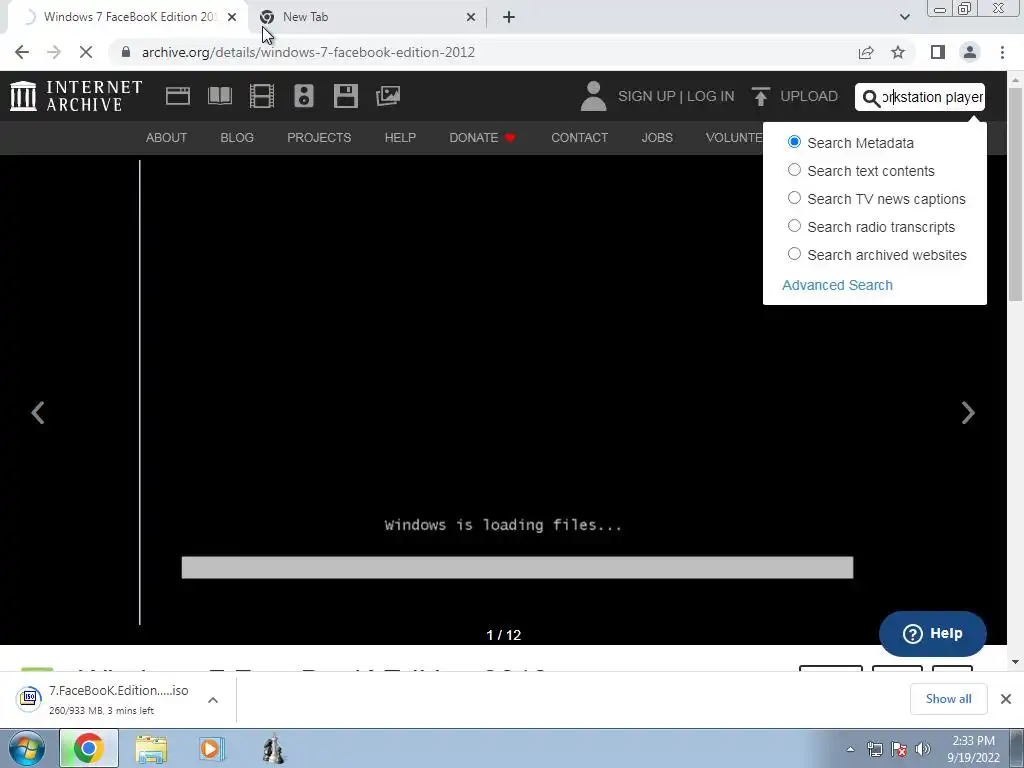Open File Explorer from taskbar
This screenshot has height=768, width=1024.
pyautogui.click(x=151, y=749)
